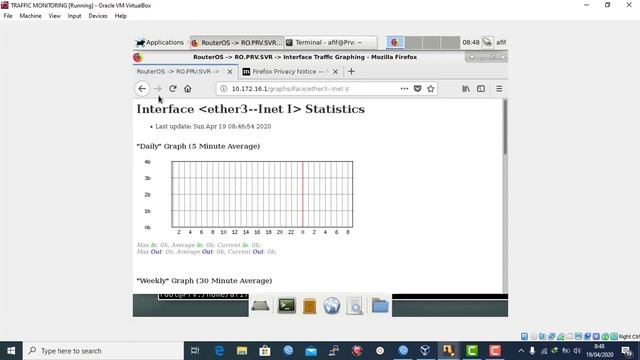Open File Explorer from taskbar
Screen dimensions: 640x360
click(x=242, y=351)
